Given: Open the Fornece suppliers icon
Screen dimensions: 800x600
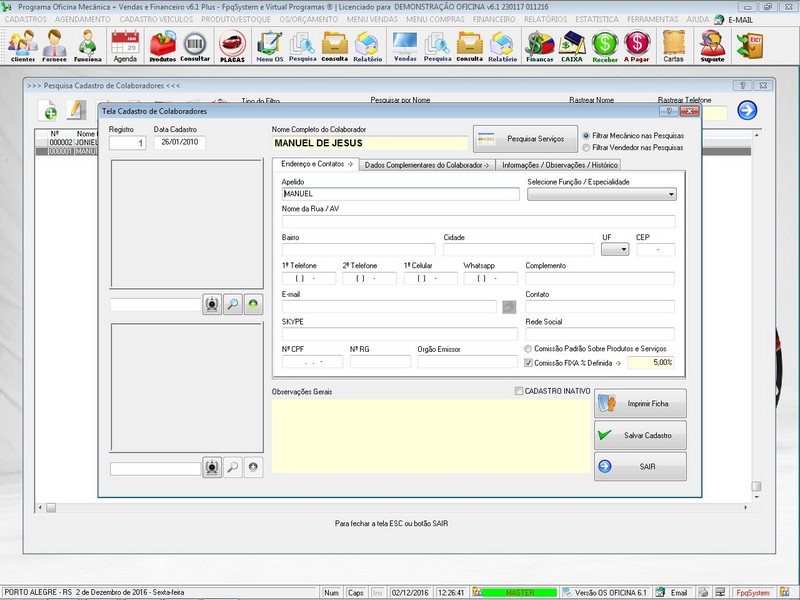Looking at the screenshot, I should 55,46.
